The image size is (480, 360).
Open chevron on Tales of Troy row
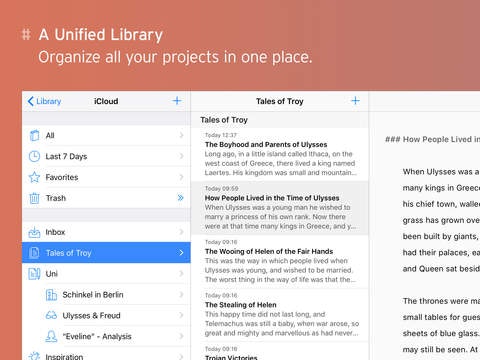pyautogui.click(x=181, y=253)
